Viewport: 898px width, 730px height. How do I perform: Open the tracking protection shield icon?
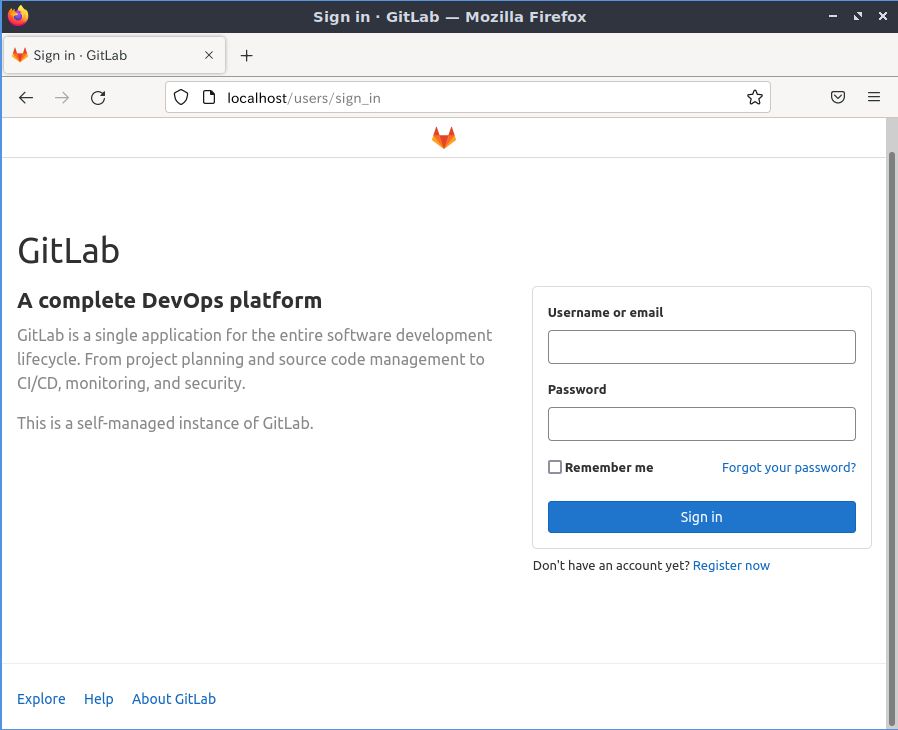point(181,97)
